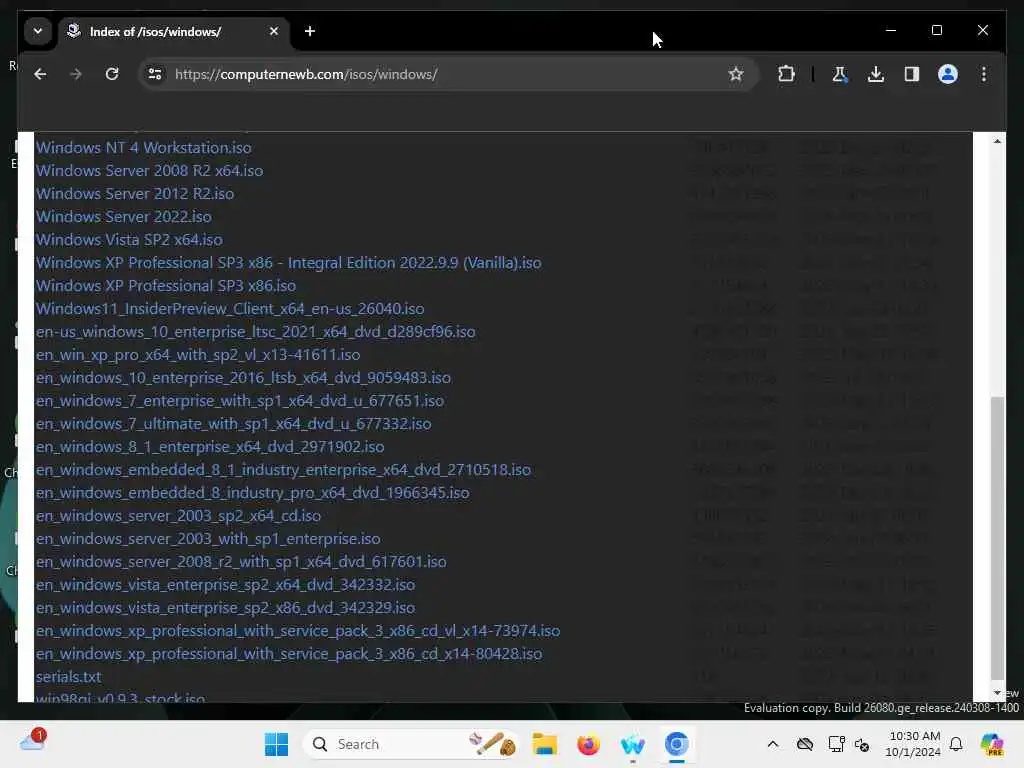1024x768 pixels.
Task: Open Windows11_InsiderPreview_Client_x64 26040 link
Action: [230, 308]
